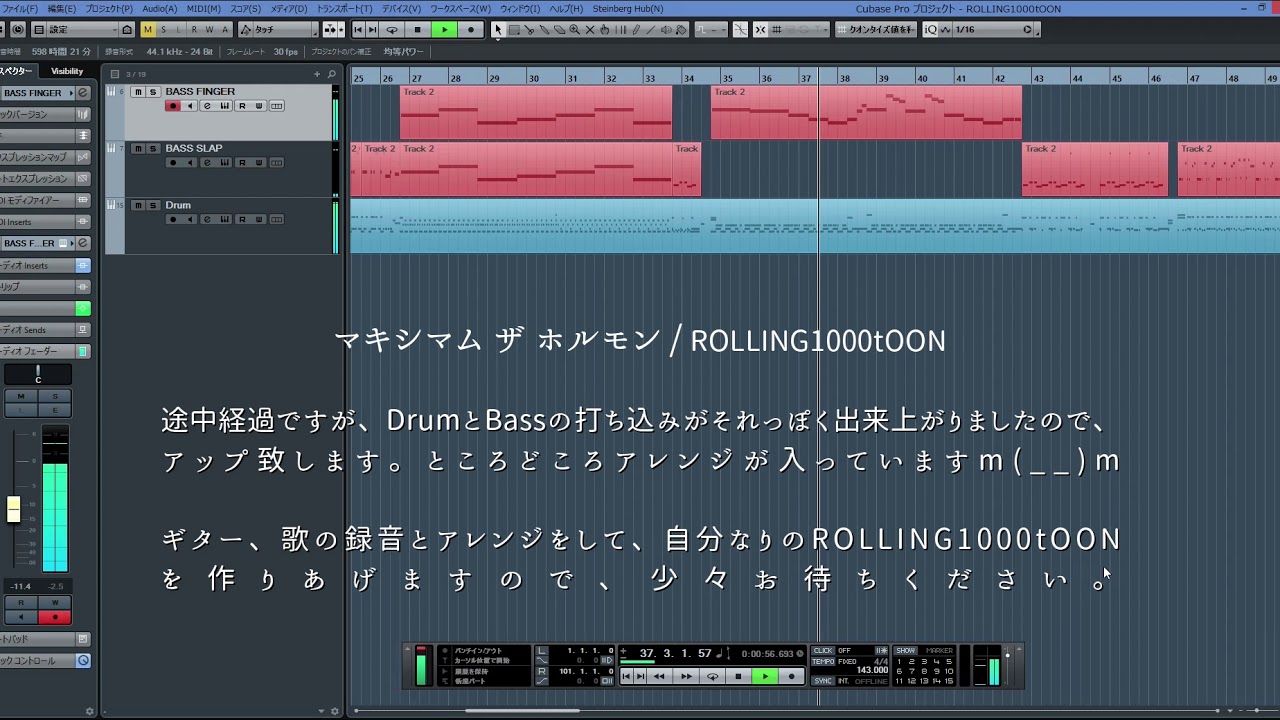The image size is (1280, 720).
Task: Select the Play speaker tool
Action: 666,30
